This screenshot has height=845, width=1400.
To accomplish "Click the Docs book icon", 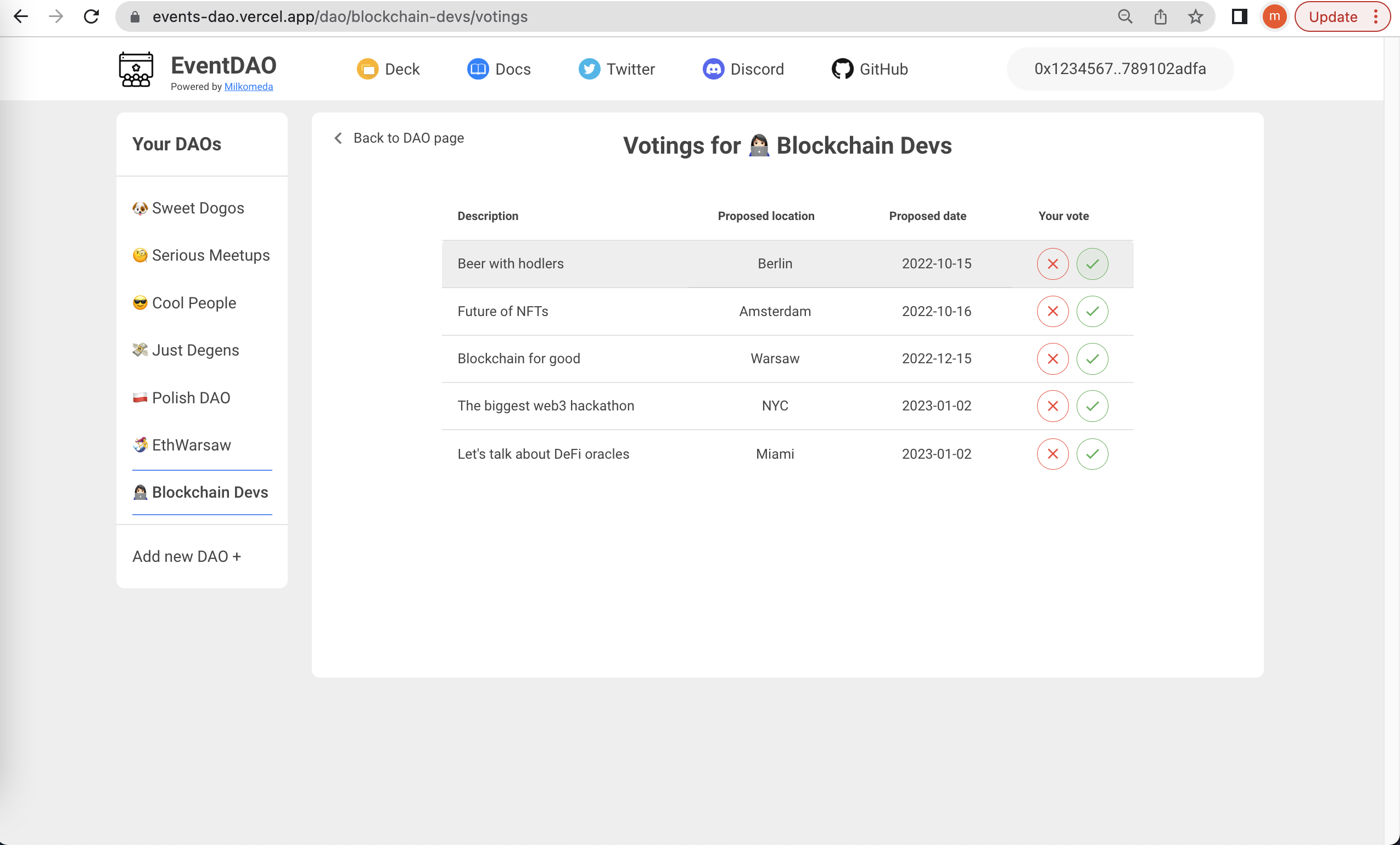I will pos(477,69).
